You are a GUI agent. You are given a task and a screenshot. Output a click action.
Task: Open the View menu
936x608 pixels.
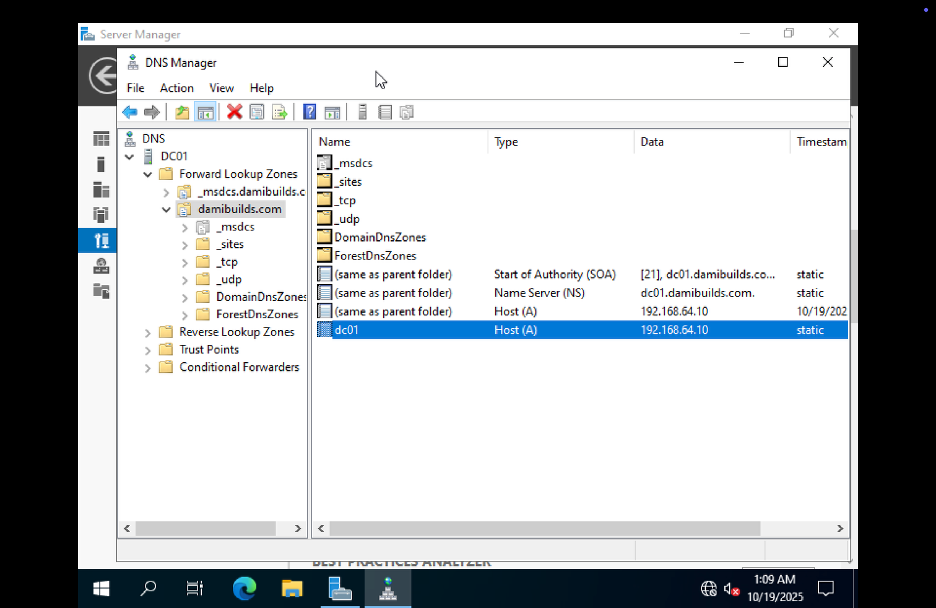point(221,88)
